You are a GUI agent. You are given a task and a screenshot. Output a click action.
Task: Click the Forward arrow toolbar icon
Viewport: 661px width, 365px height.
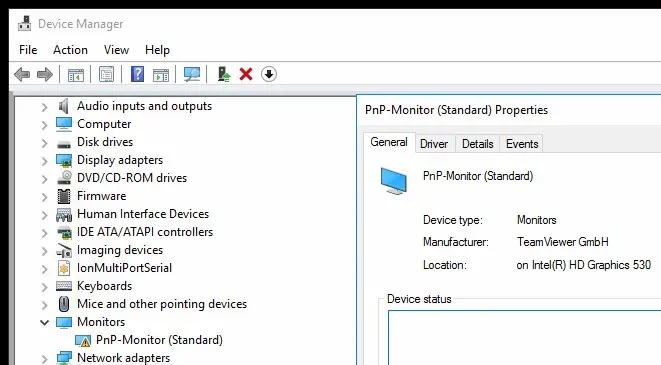click(45, 75)
